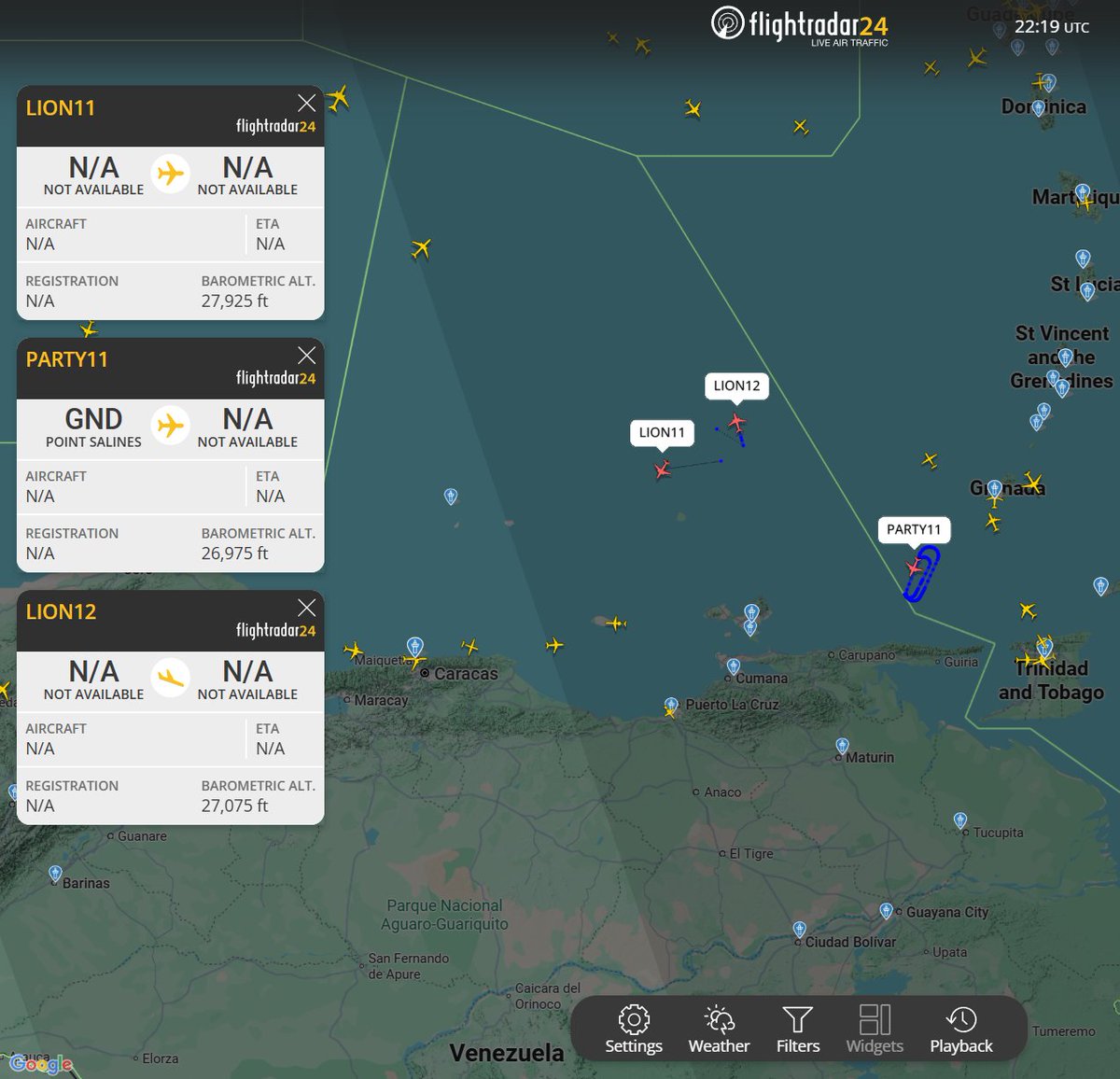Click the Grenada airport pin marker
Image resolution: width=1120 pixels, height=1079 pixels.
tap(995, 488)
